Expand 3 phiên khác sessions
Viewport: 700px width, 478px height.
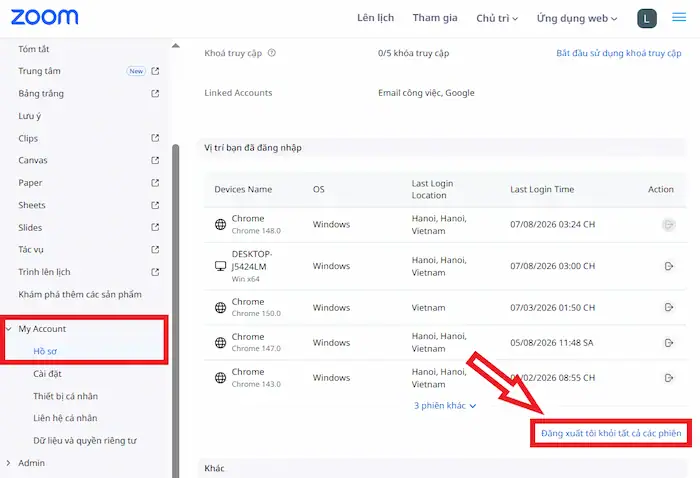click(x=445, y=405)
